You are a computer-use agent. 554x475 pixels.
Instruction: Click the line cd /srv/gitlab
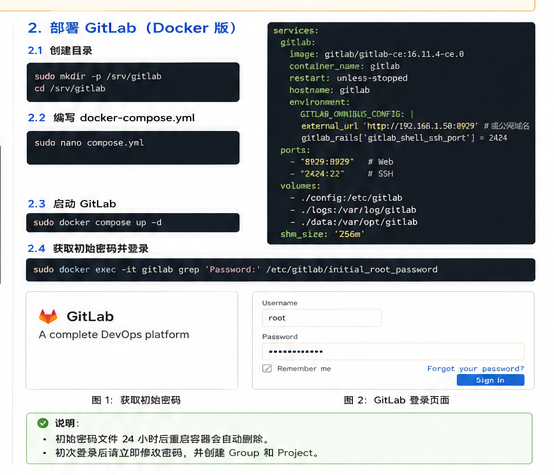(70, 88)
